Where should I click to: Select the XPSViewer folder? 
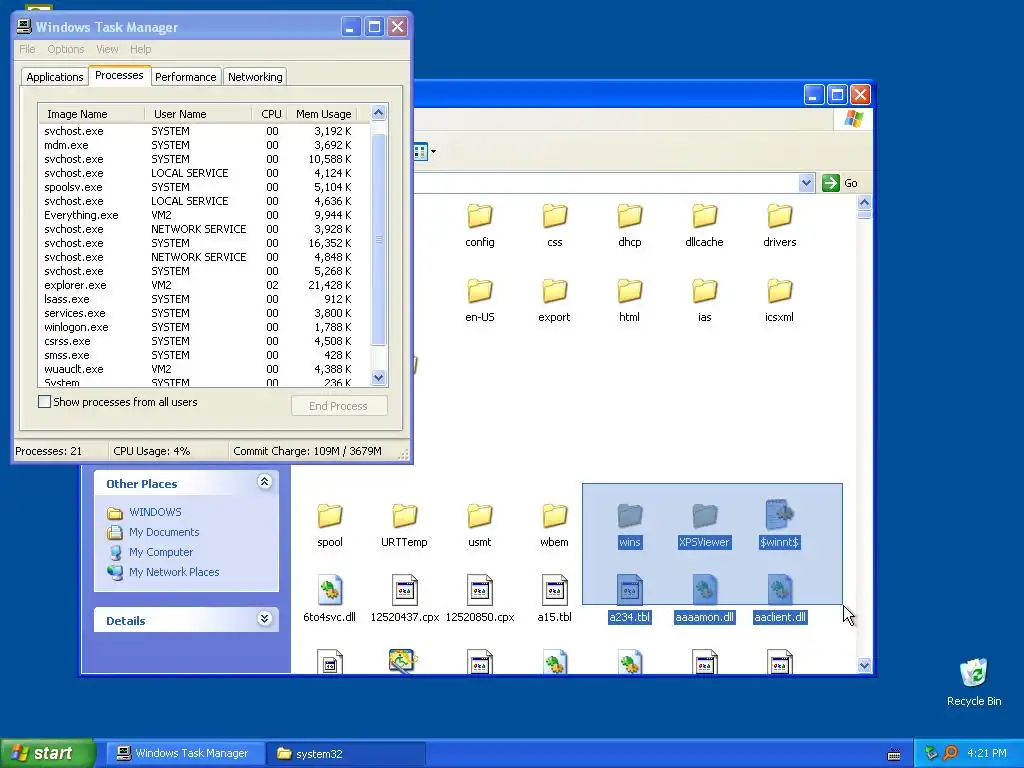(x=704, y=526)
